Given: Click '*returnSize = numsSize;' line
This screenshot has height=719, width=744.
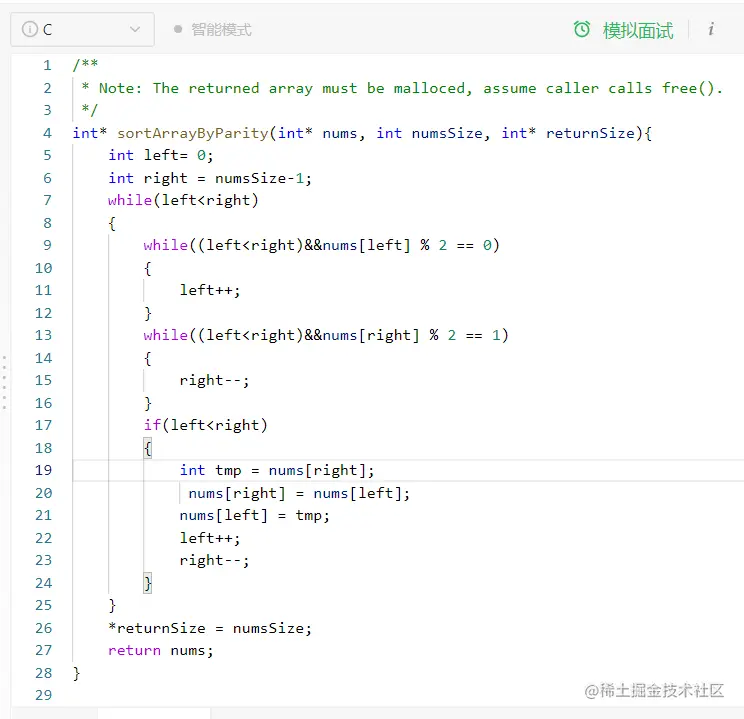Looking at the screenshot, I should (210, 628).
